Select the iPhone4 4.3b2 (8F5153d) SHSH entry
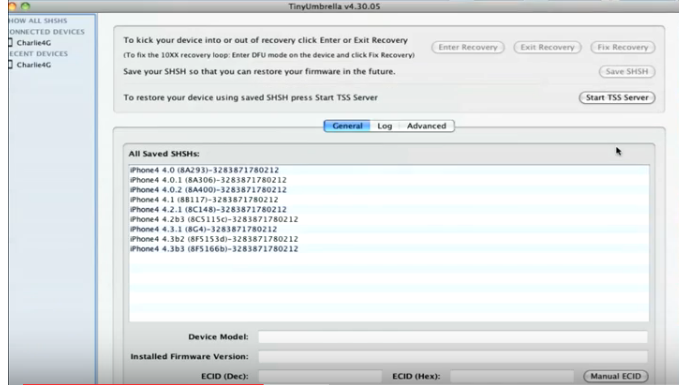The image size is (679, 385). click(x=389, y=239)
